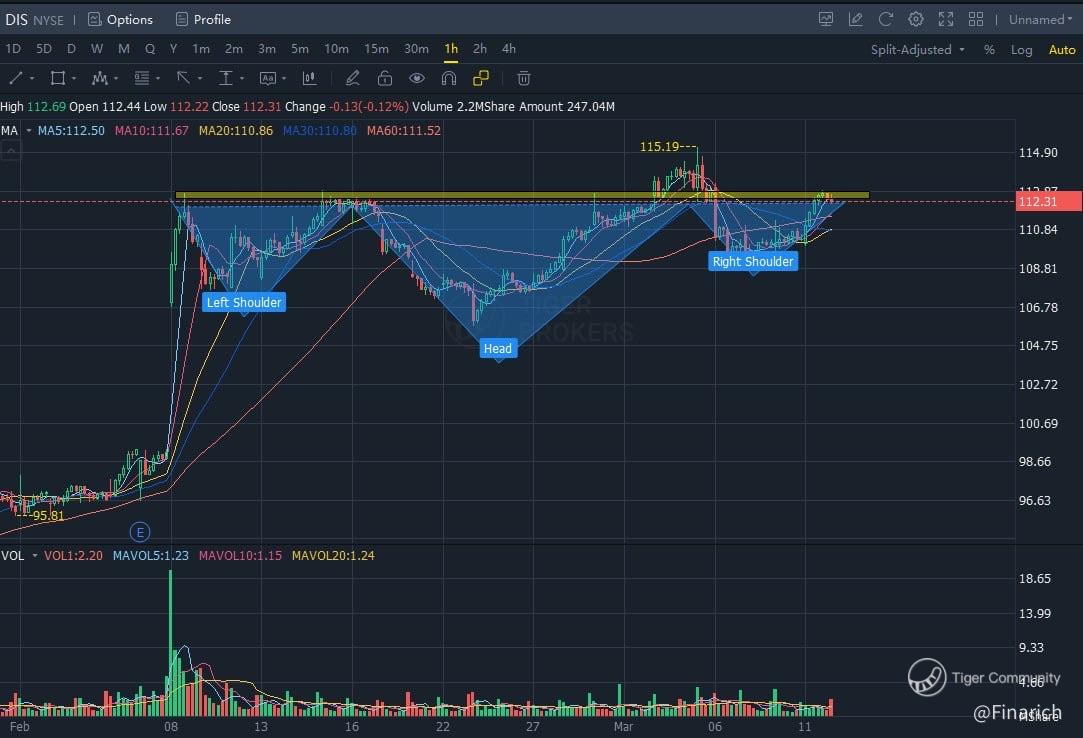The height and width of the screenshot is (738, 1083).
Task: Select the 1h timeframe tab
Action: click(x=451, y=49)
